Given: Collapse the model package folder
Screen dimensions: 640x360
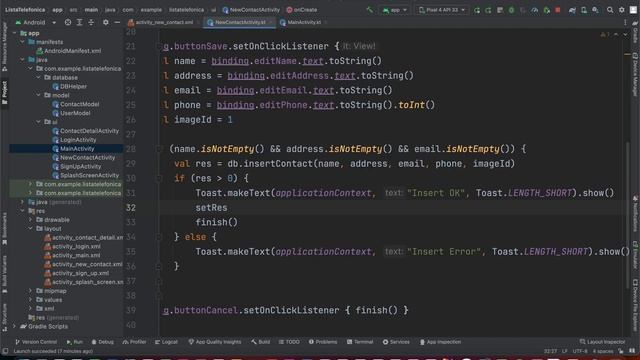Looking at the screenshot, I should coord(38,95).
